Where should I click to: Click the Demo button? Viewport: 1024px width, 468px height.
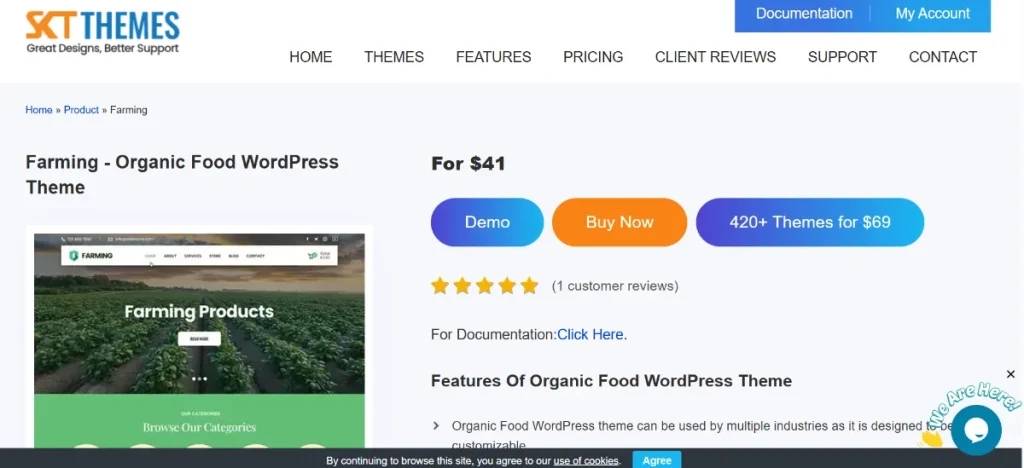[x=487, y=222]
